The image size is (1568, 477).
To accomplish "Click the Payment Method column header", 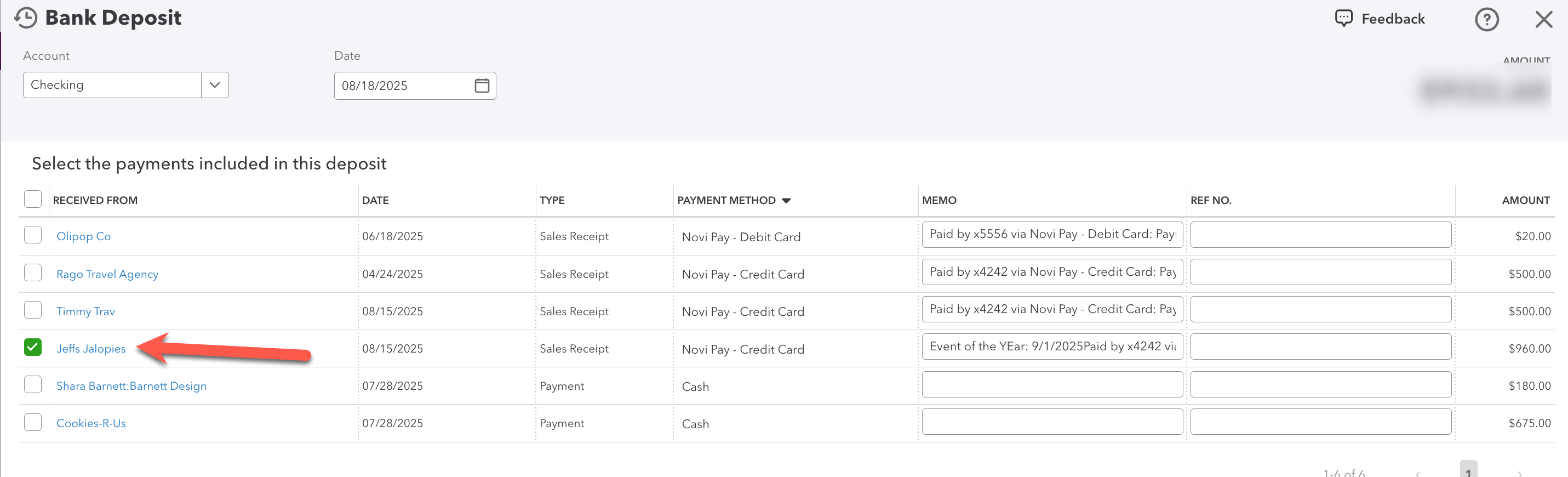I will pyautogui.click(x=726, y=201).
